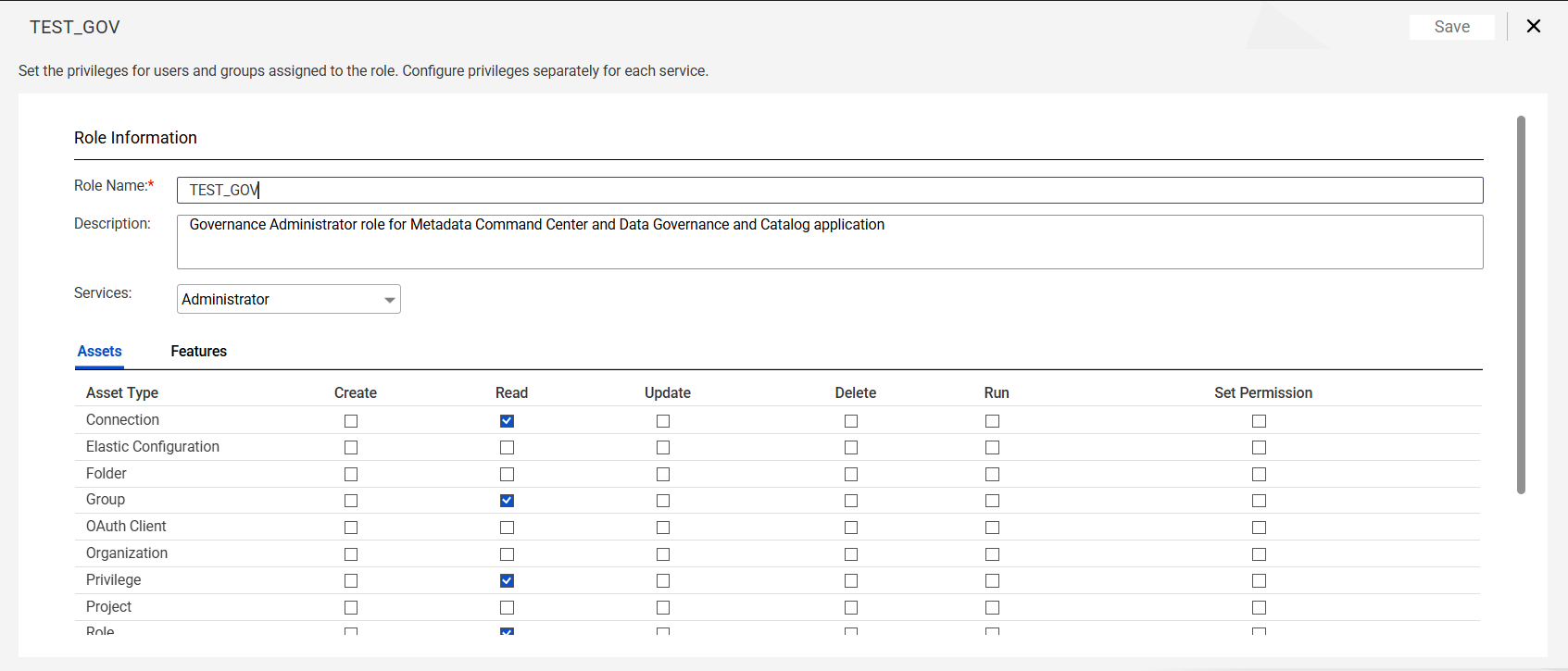Click the Set Permission column header
Screen dimensions: 1568x671
pyautogui.click(x=1263, y=392)
